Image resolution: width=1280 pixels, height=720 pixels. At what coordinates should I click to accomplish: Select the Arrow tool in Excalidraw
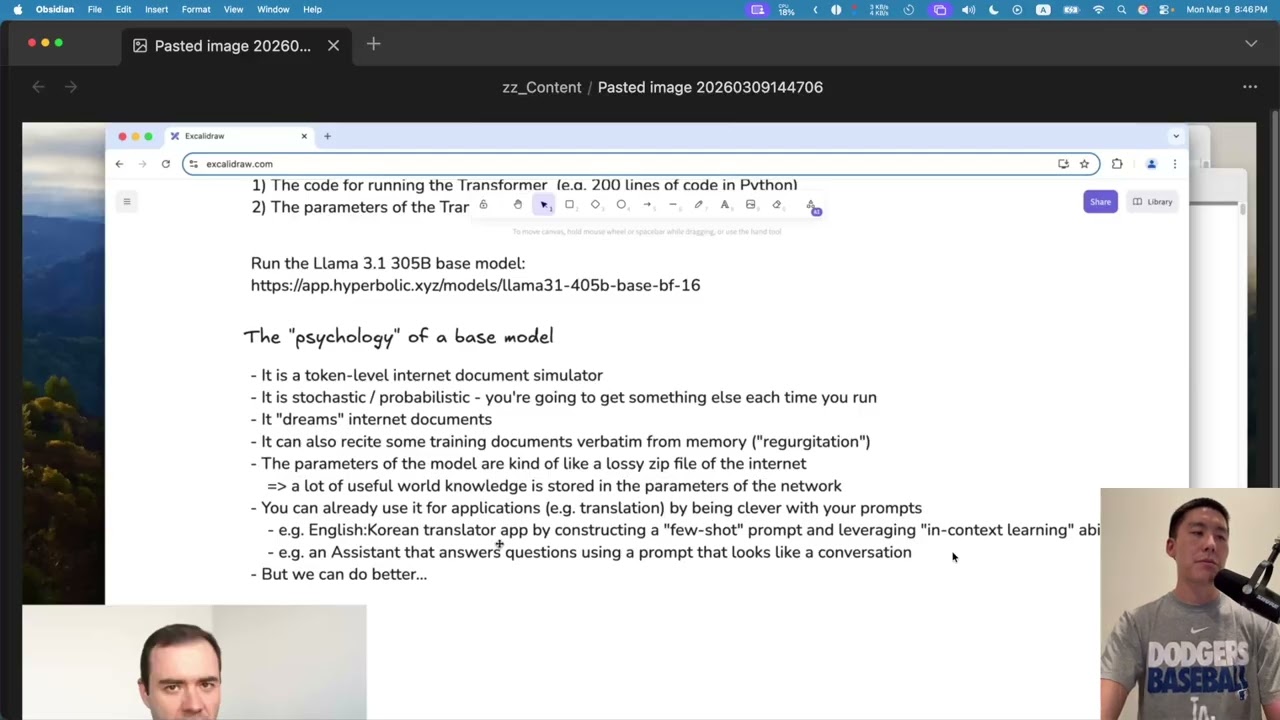(647, 205)
